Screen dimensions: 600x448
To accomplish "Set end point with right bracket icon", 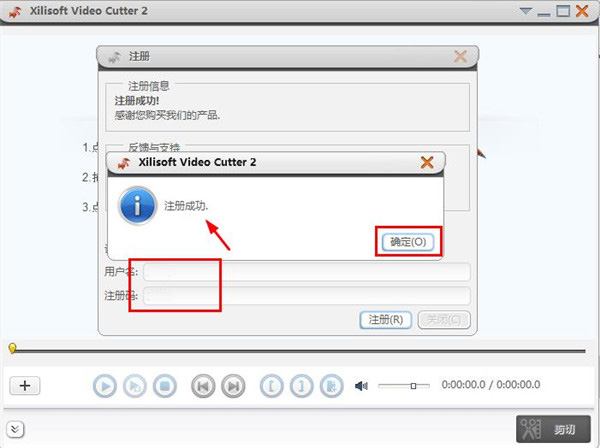I will pos(302,386).
